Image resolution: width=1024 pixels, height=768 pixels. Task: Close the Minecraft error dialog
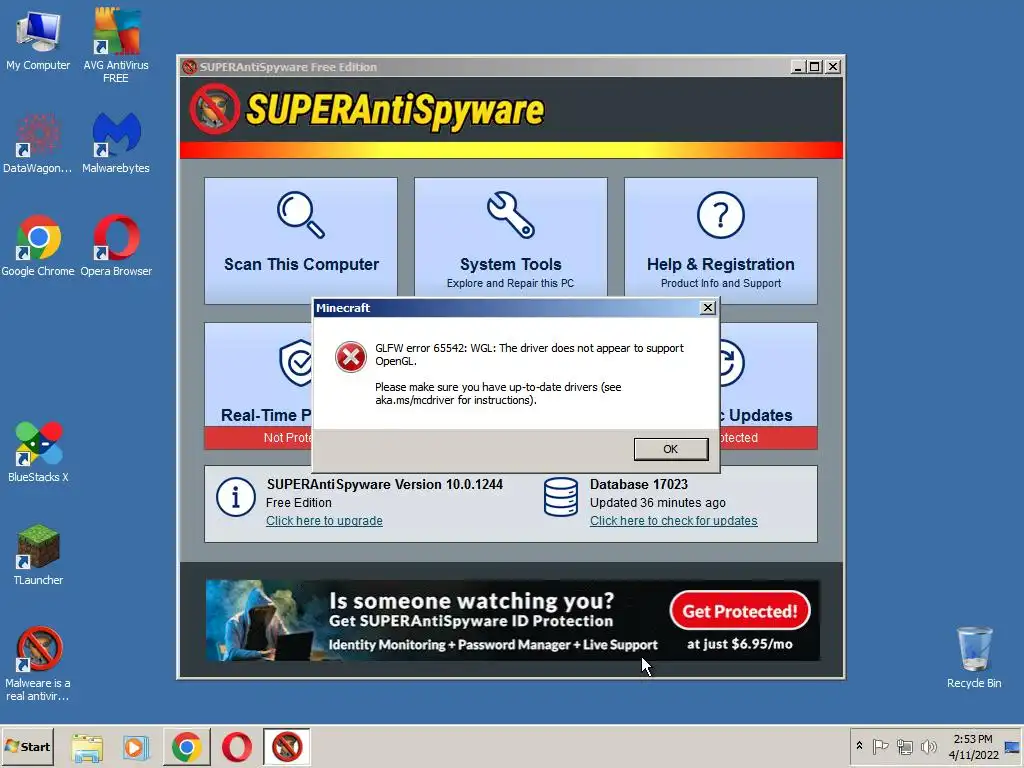707,308
